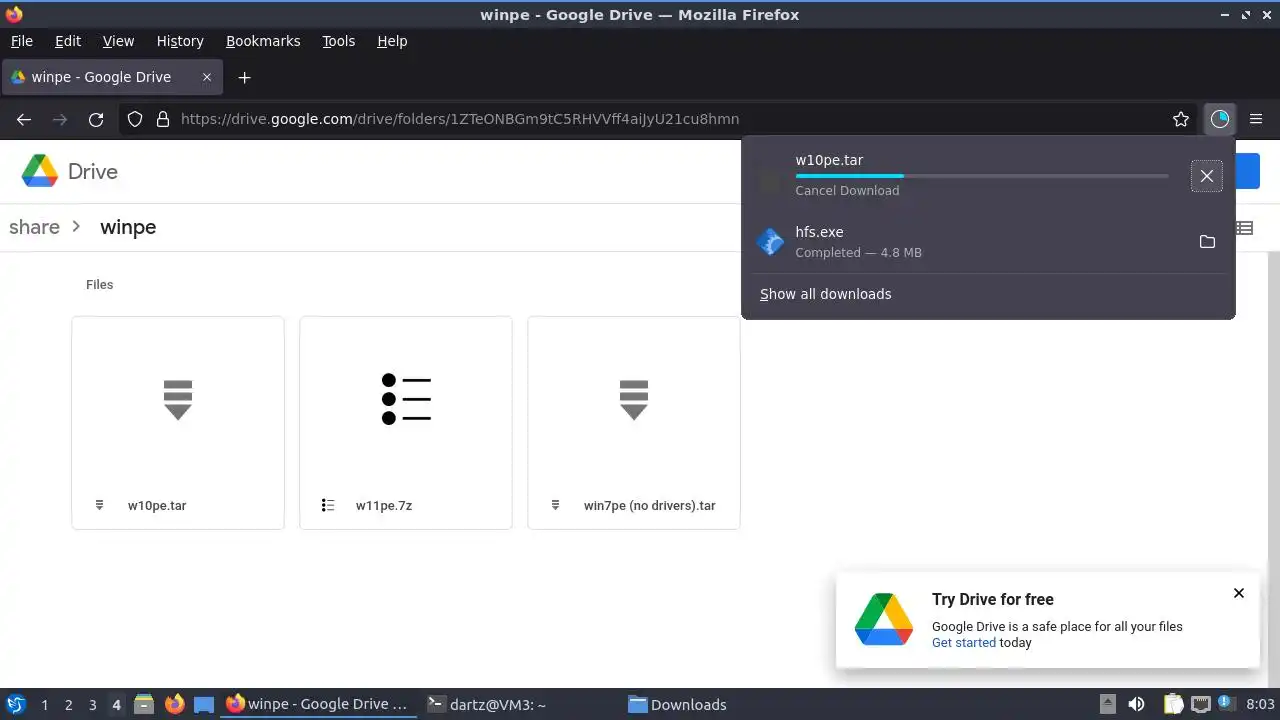The image size is (1280, 720).
Task: Switch to workspace 4
Action: 117,705
